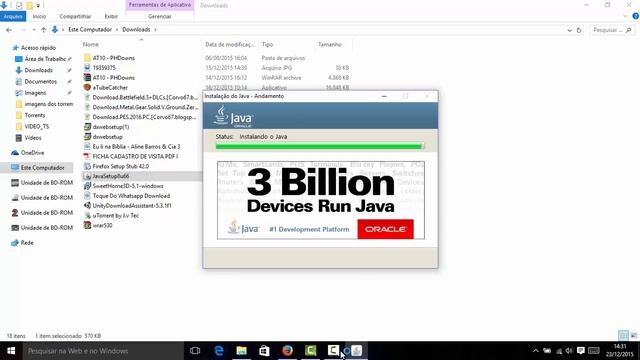This screenshot has width=640, height=360.
Task: Show hidden system tray icons
Action: click(x=536, y=351)
